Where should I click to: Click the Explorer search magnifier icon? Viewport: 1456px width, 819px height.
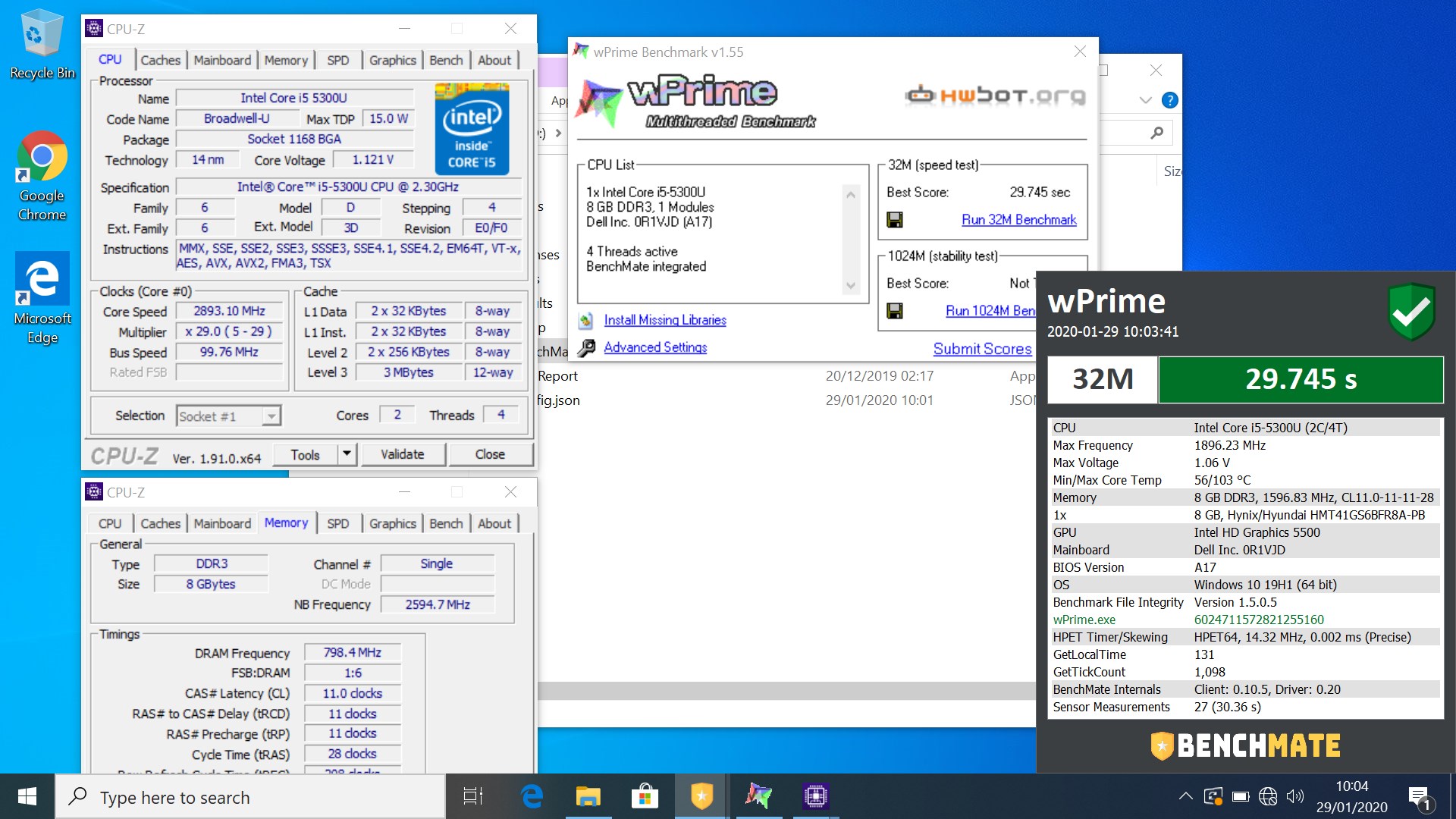pos(1156,133)
